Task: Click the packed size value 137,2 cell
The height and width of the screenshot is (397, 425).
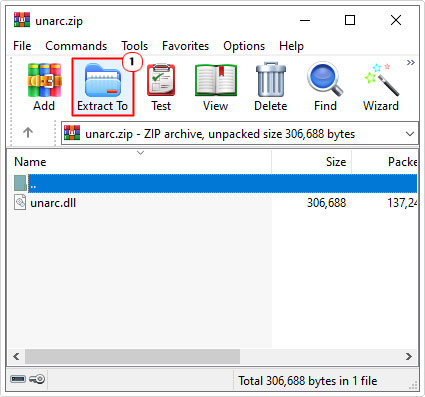Action: click(x=402, y=203)
